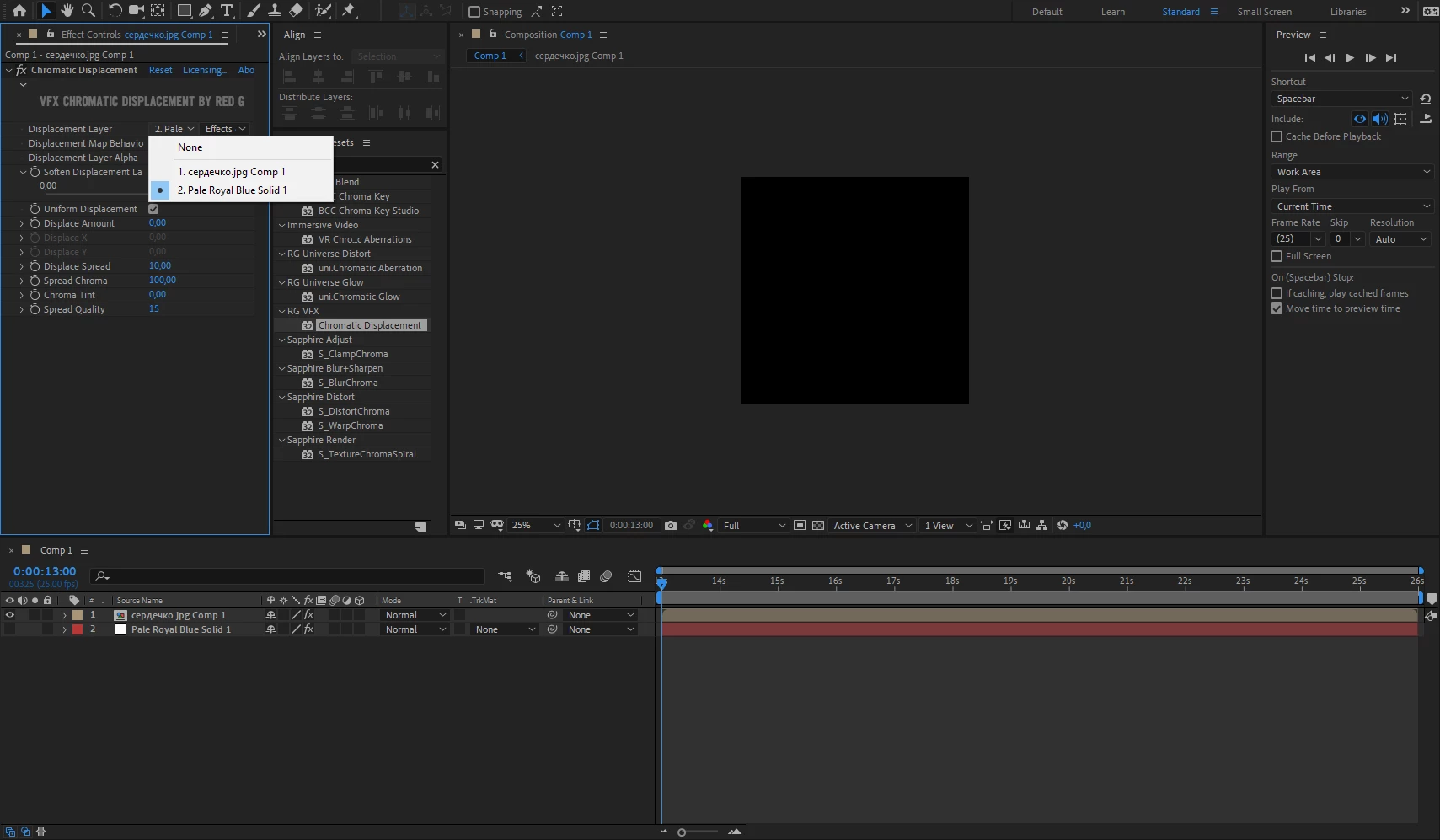Click the Draft 3D icon in timeline

point(533,576)
